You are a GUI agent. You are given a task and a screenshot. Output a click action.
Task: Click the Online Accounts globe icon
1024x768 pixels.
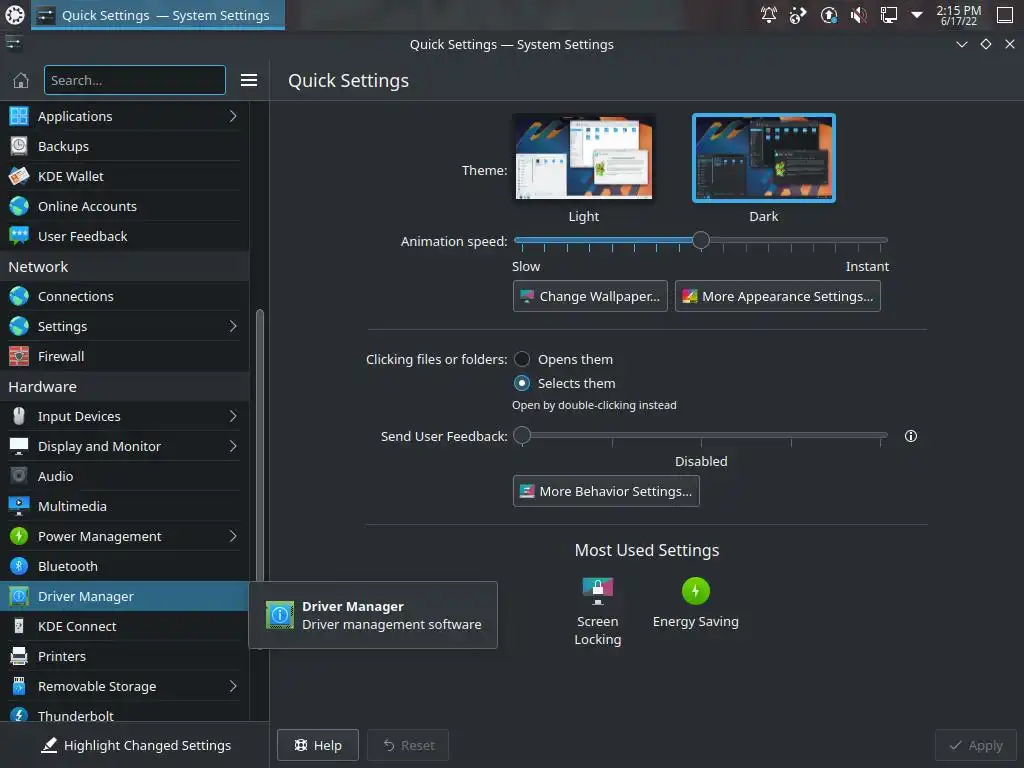[19, 206]
